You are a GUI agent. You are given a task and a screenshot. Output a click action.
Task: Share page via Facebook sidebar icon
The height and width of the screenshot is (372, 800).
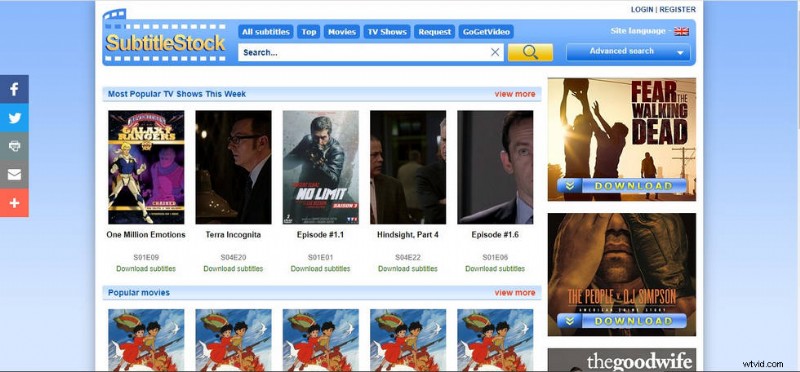click(14, 89)
